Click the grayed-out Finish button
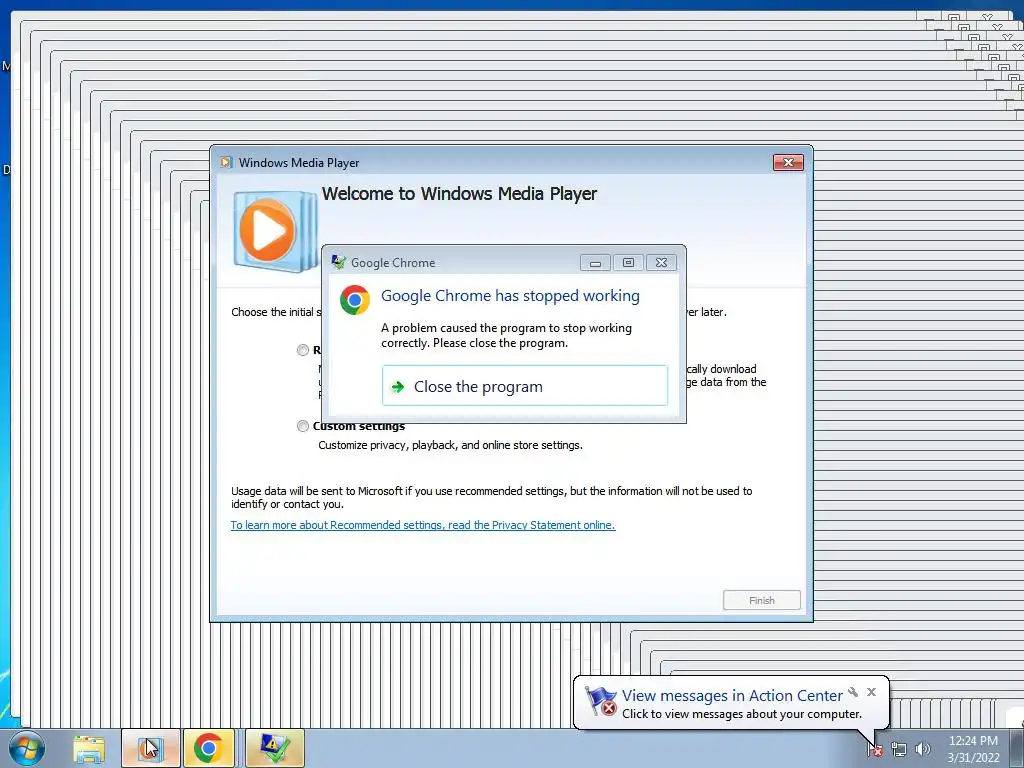The image size is (1024, 768). coord(761,600)
